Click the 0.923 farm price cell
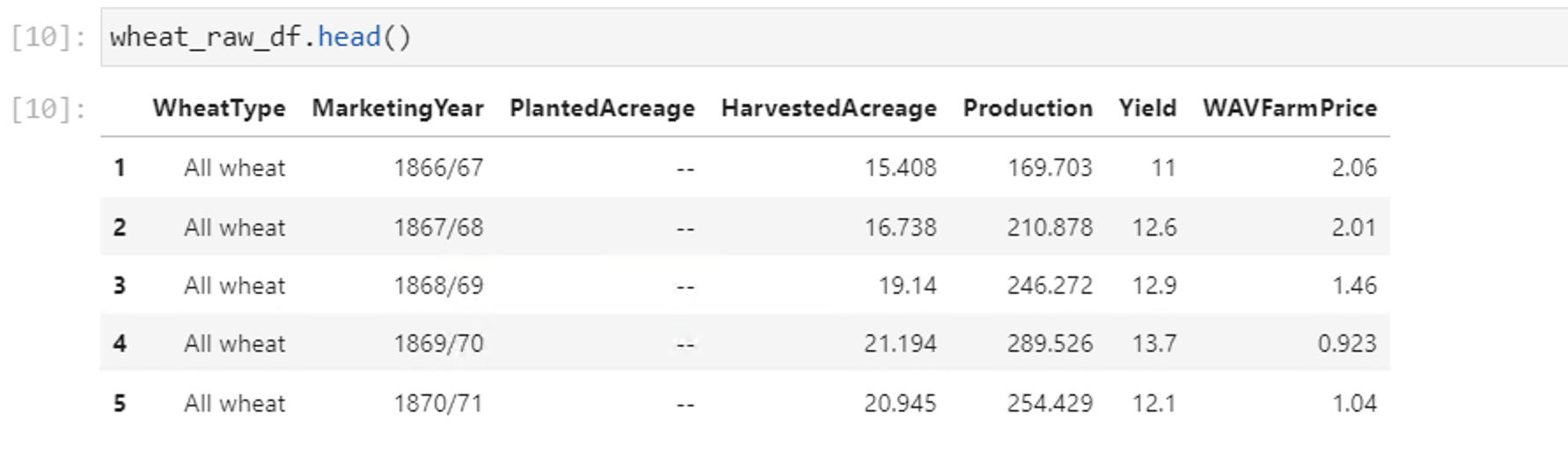 click(1347, 343)
